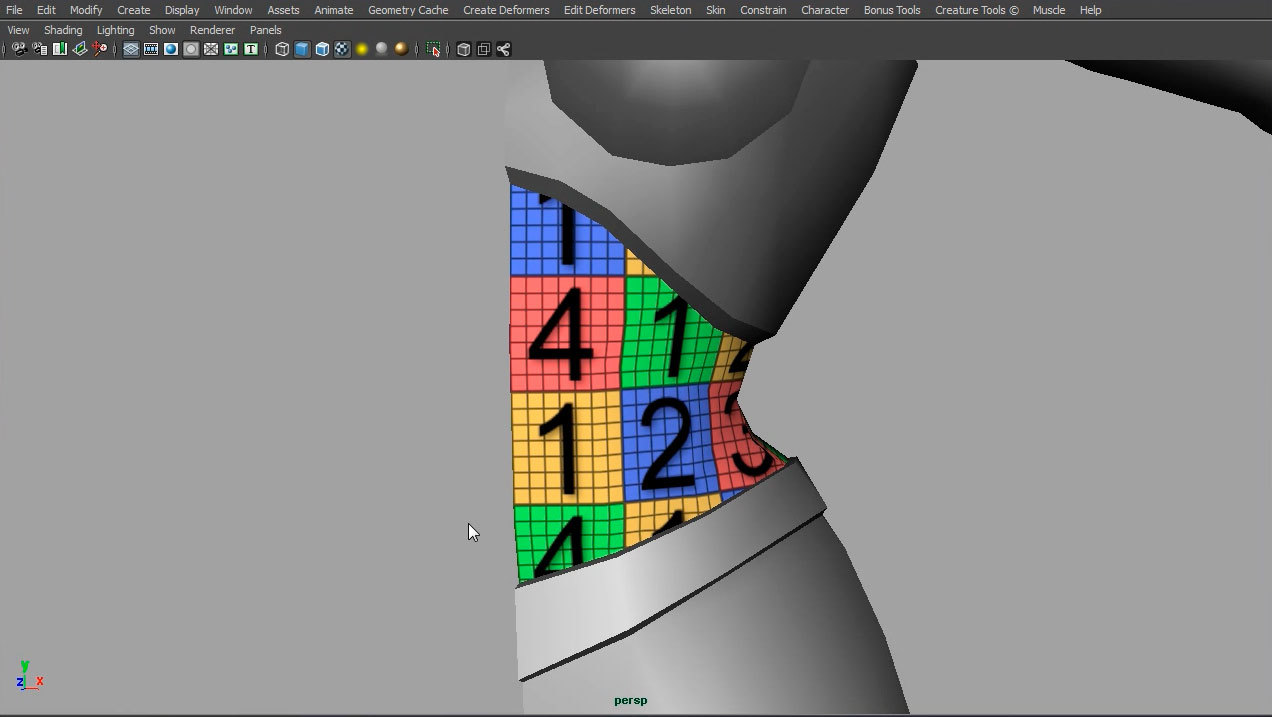Open the Shading panel menu
The height and width of the screenshot is (717, 1272).
63,30
